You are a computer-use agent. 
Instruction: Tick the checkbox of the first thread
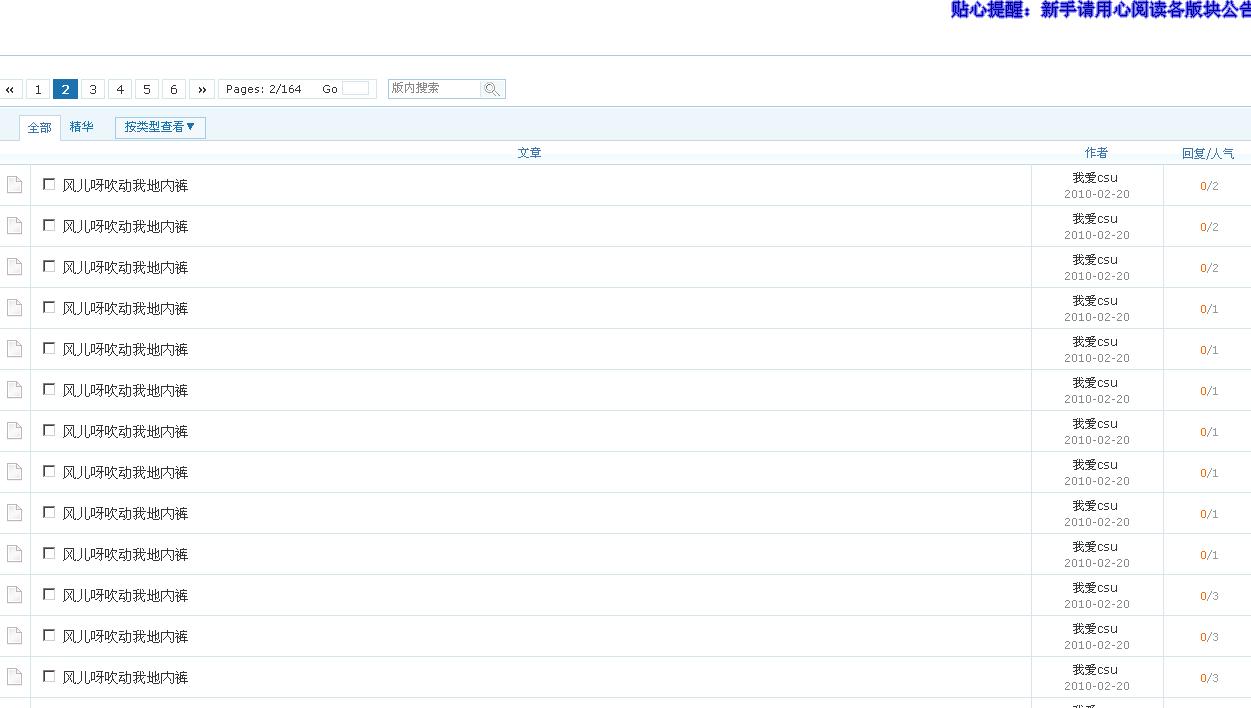49,184
